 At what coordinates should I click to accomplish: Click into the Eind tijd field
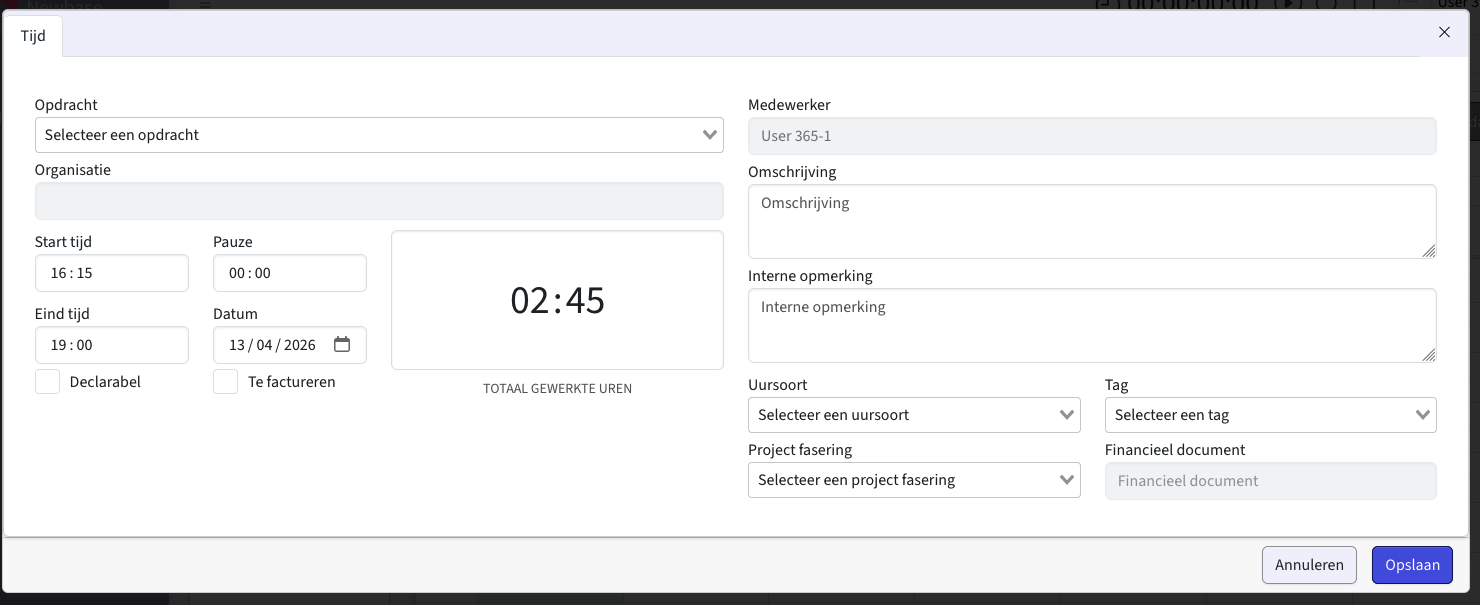[111, 345]
